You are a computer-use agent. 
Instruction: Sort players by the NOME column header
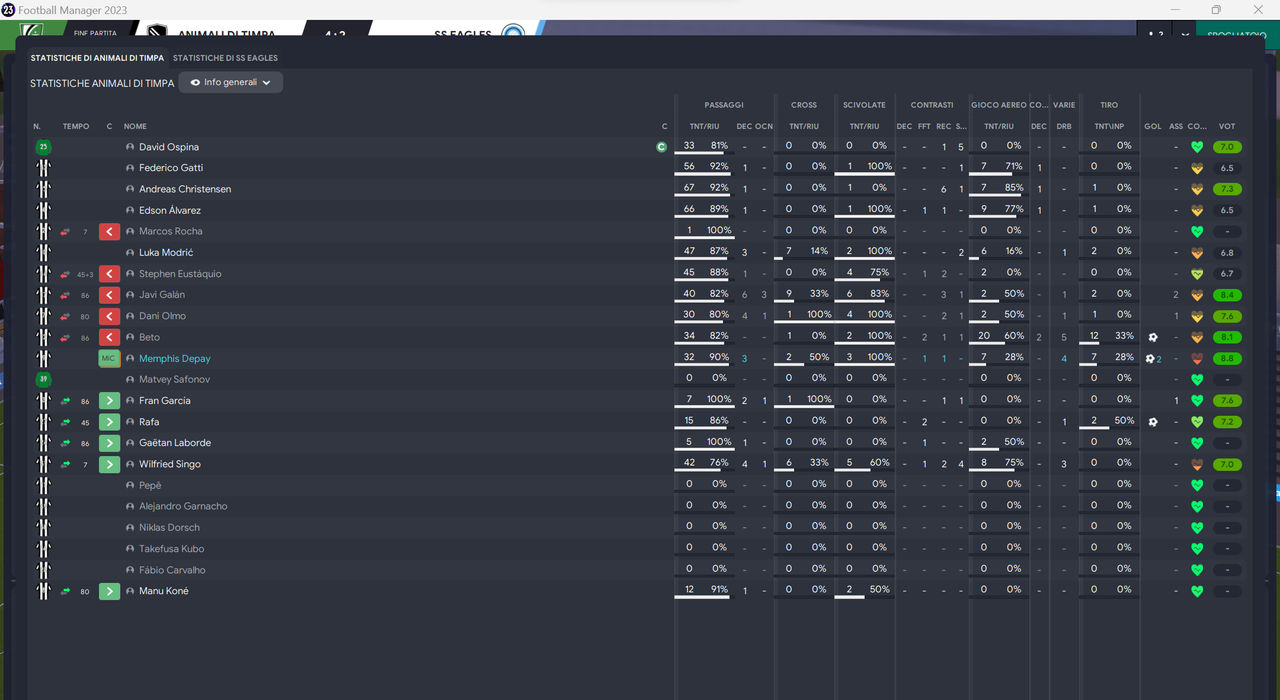coord(135,127)
